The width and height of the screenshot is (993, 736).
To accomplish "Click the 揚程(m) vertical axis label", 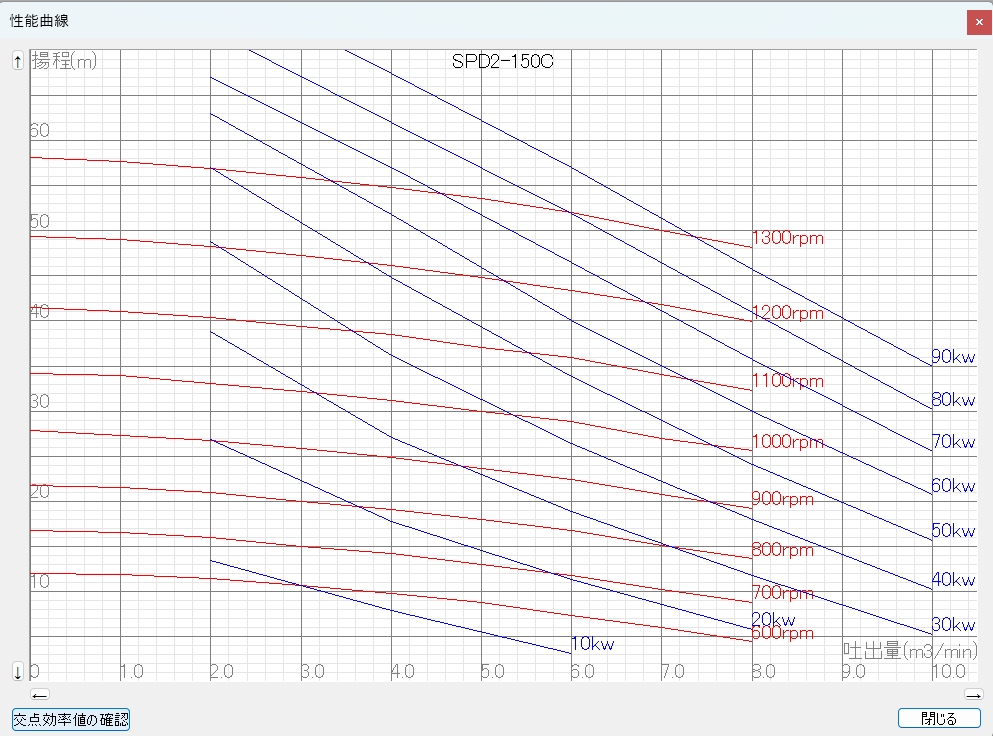I will click(64, 61).
